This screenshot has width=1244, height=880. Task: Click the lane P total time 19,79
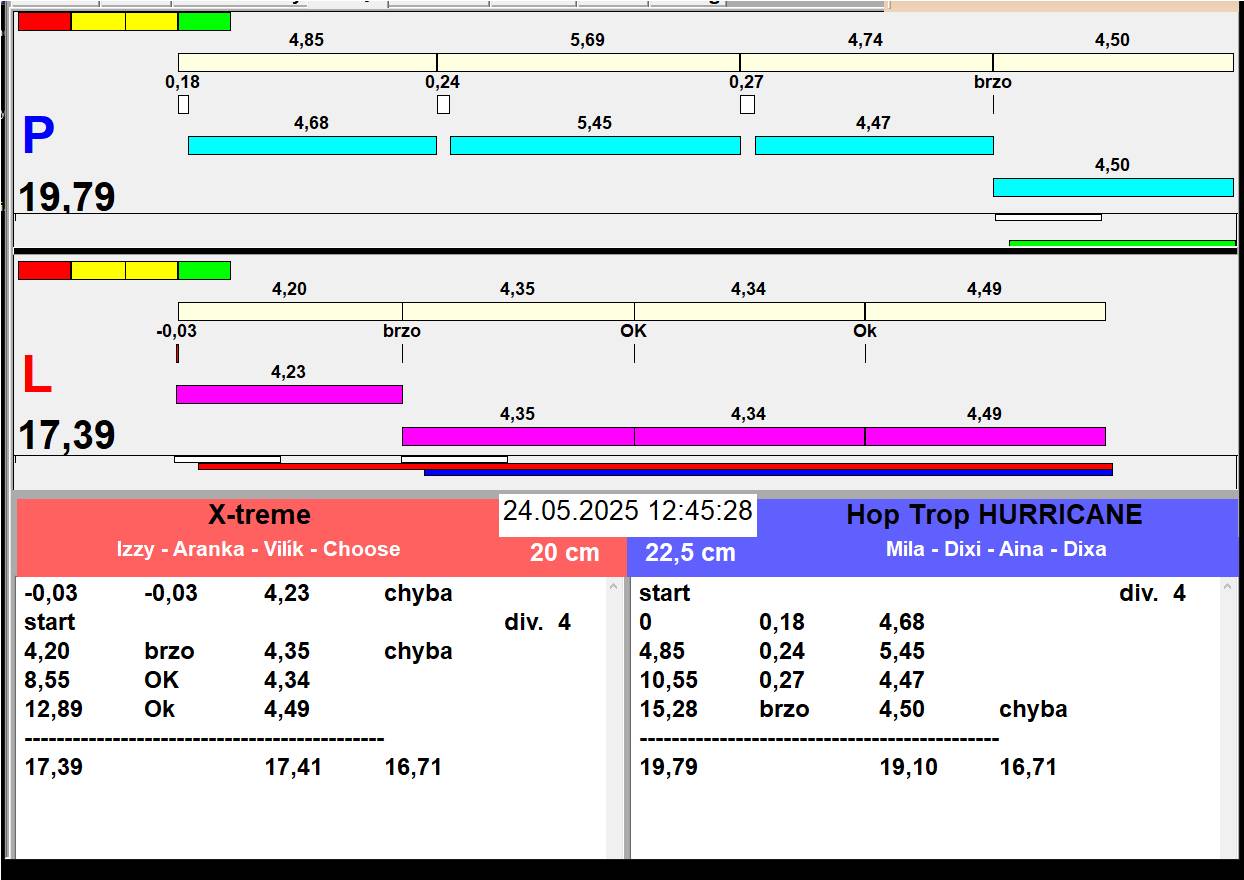pyautogui.click(x=67, y=197)
